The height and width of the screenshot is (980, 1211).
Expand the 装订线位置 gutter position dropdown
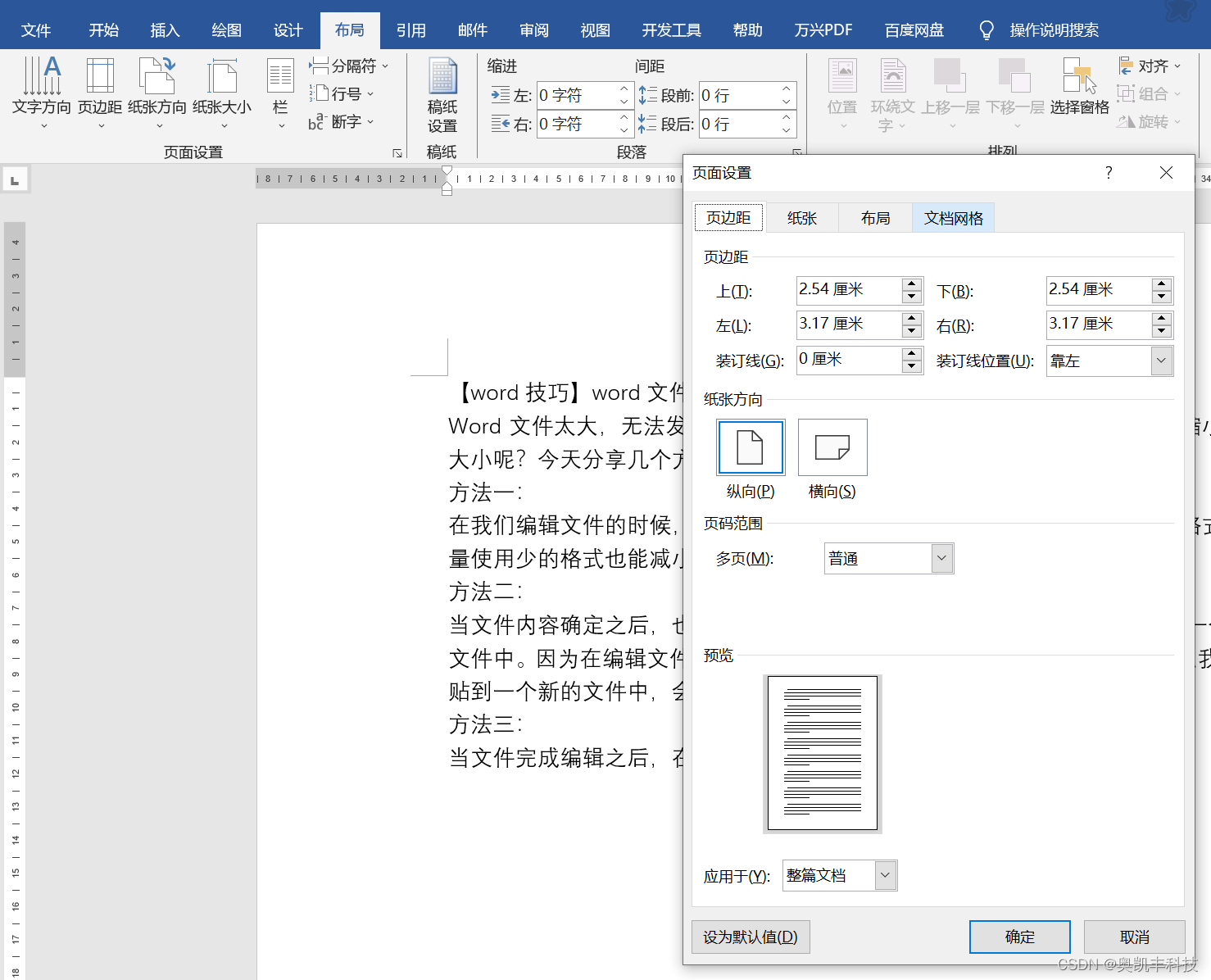(1162, 361)
